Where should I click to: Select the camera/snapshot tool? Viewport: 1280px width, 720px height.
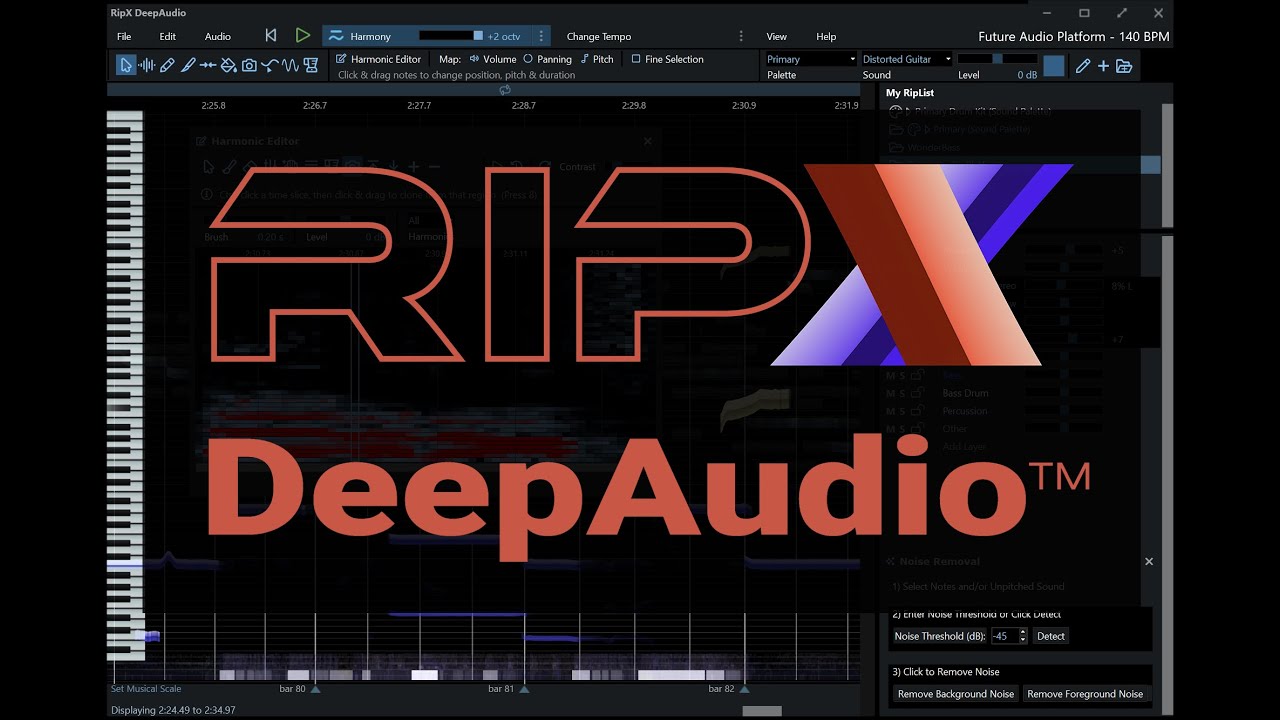click(x=249, y=63)
